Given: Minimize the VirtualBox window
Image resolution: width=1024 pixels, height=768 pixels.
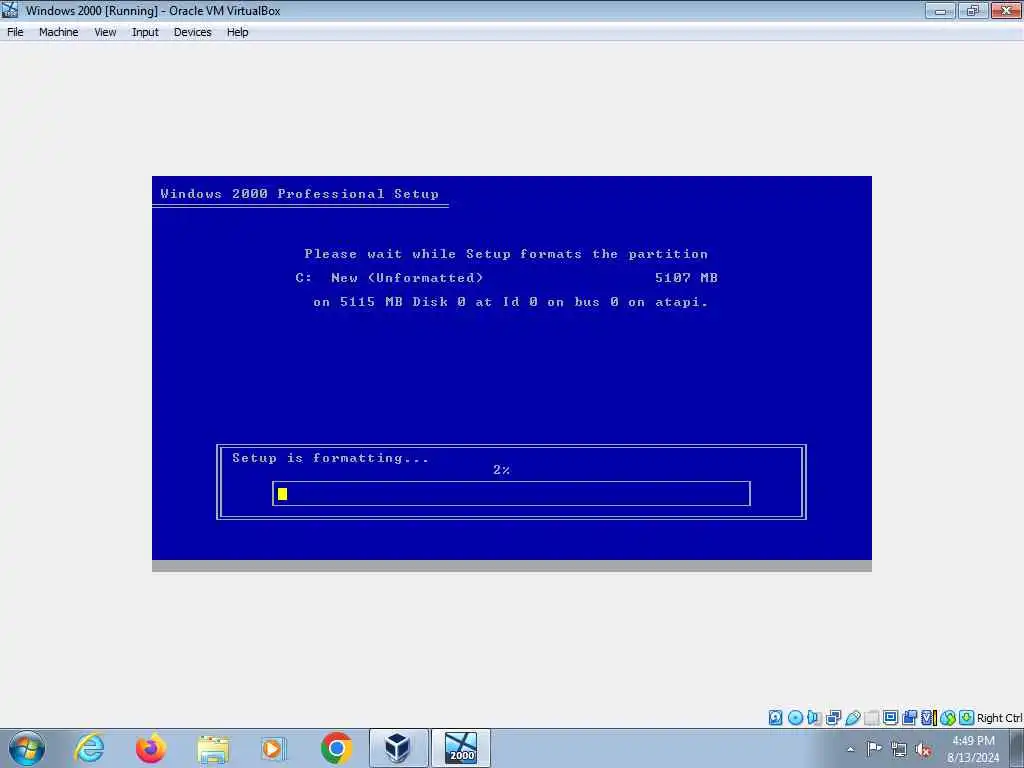Looking at the screenshot, I should pos(940,10).
